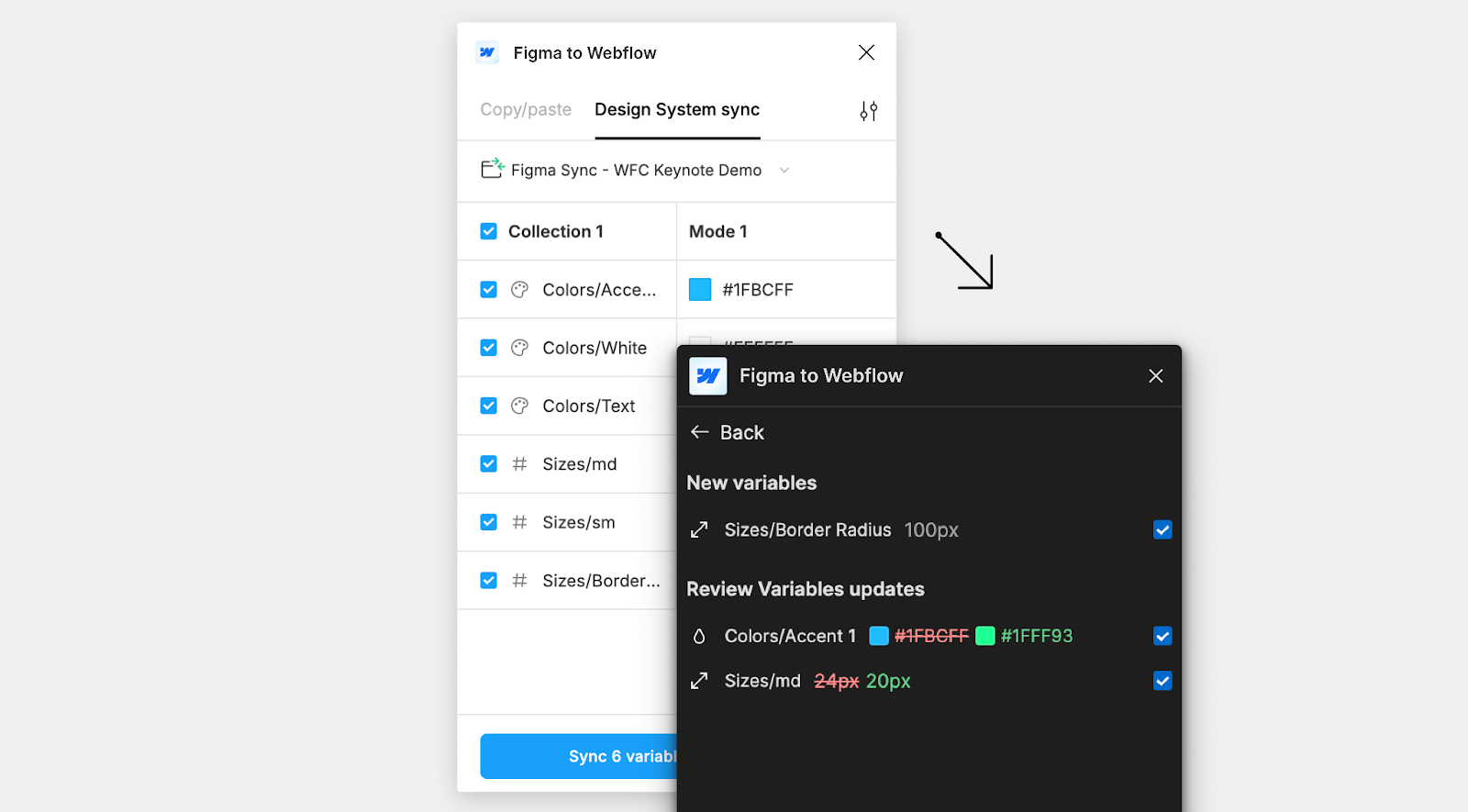Viewport: 1468px width, 812px height.
Task: Click the Sync 6 variables button
Action: [x=579, y=756]
